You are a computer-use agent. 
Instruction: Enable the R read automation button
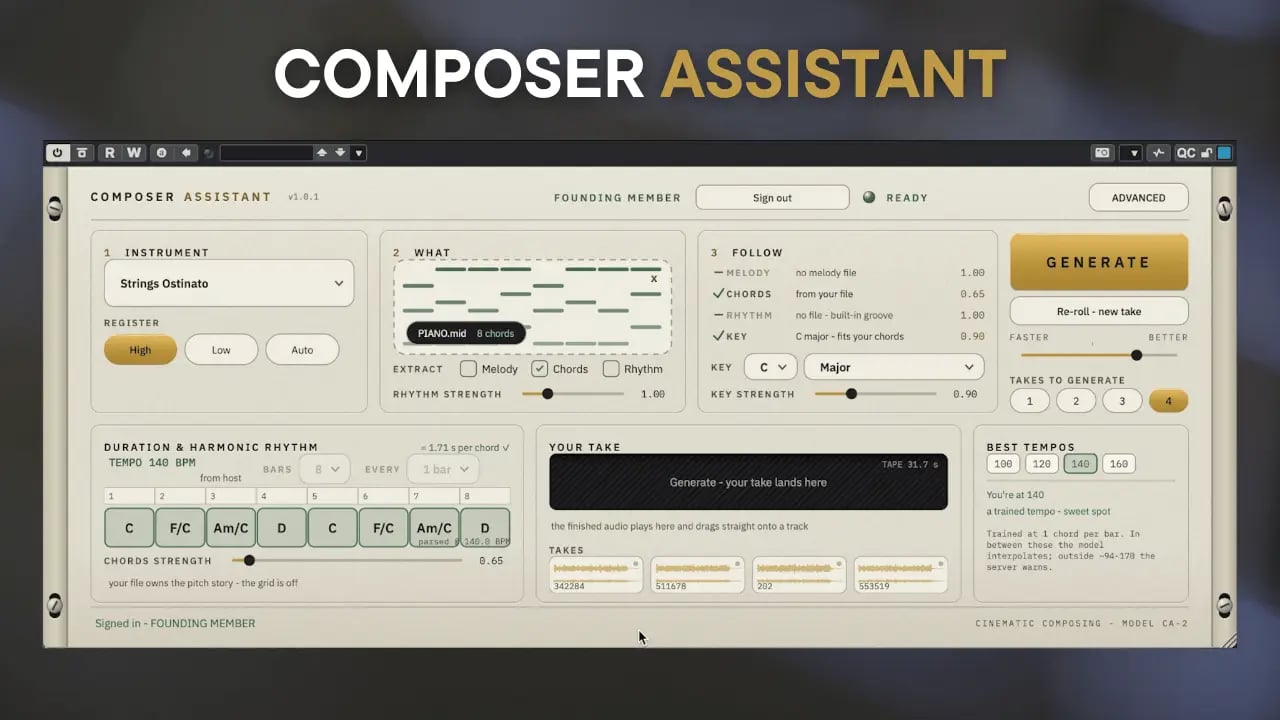click(110, 153)
